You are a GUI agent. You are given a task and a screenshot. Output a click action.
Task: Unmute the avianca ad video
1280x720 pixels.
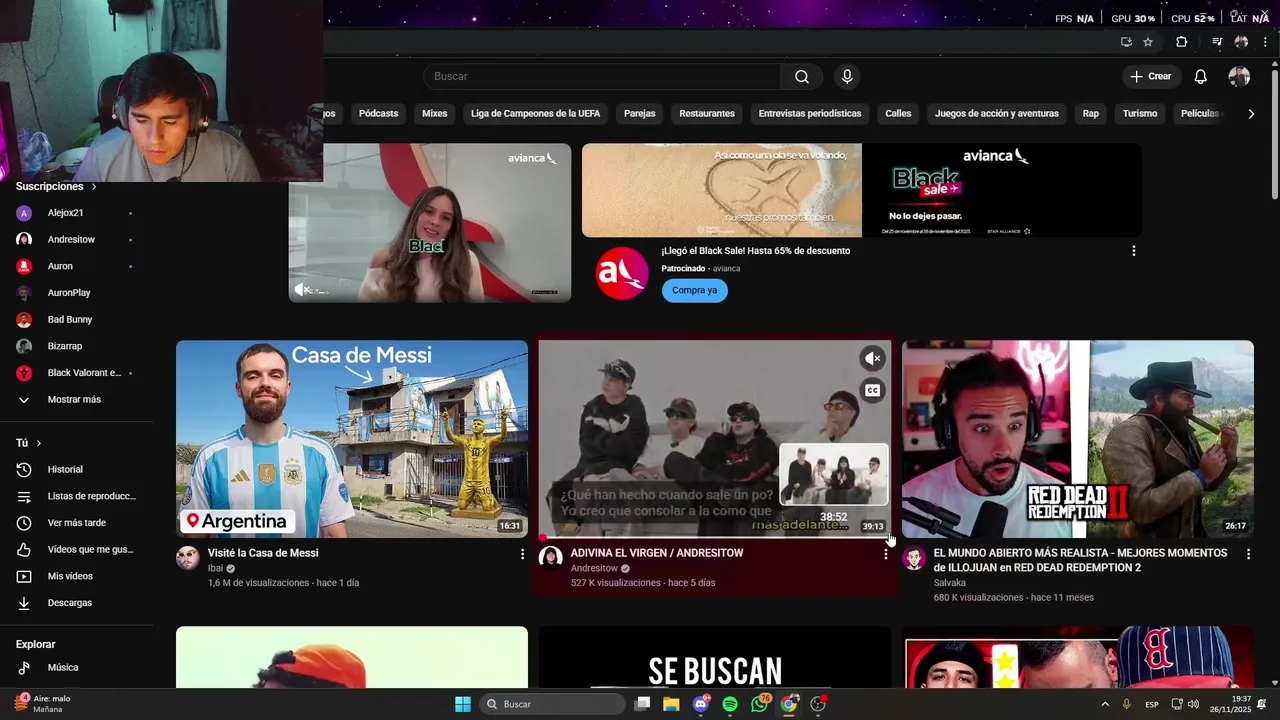coord(300,289)
